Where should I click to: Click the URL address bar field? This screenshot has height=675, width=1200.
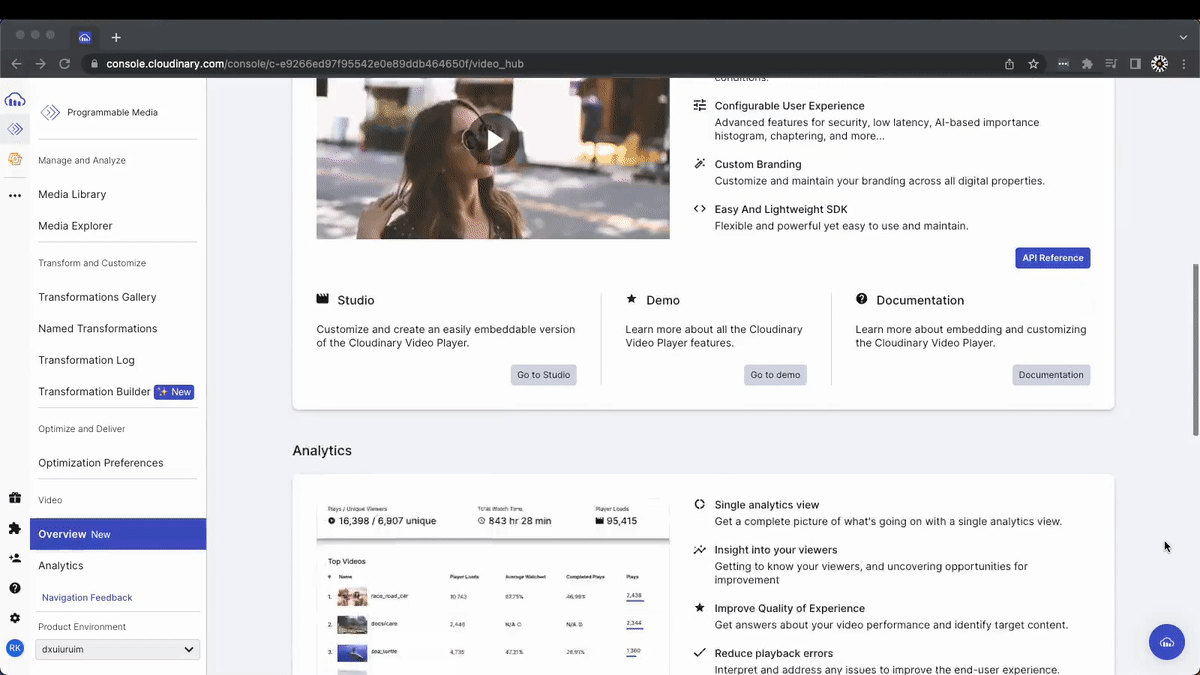[x=540, y=64]
